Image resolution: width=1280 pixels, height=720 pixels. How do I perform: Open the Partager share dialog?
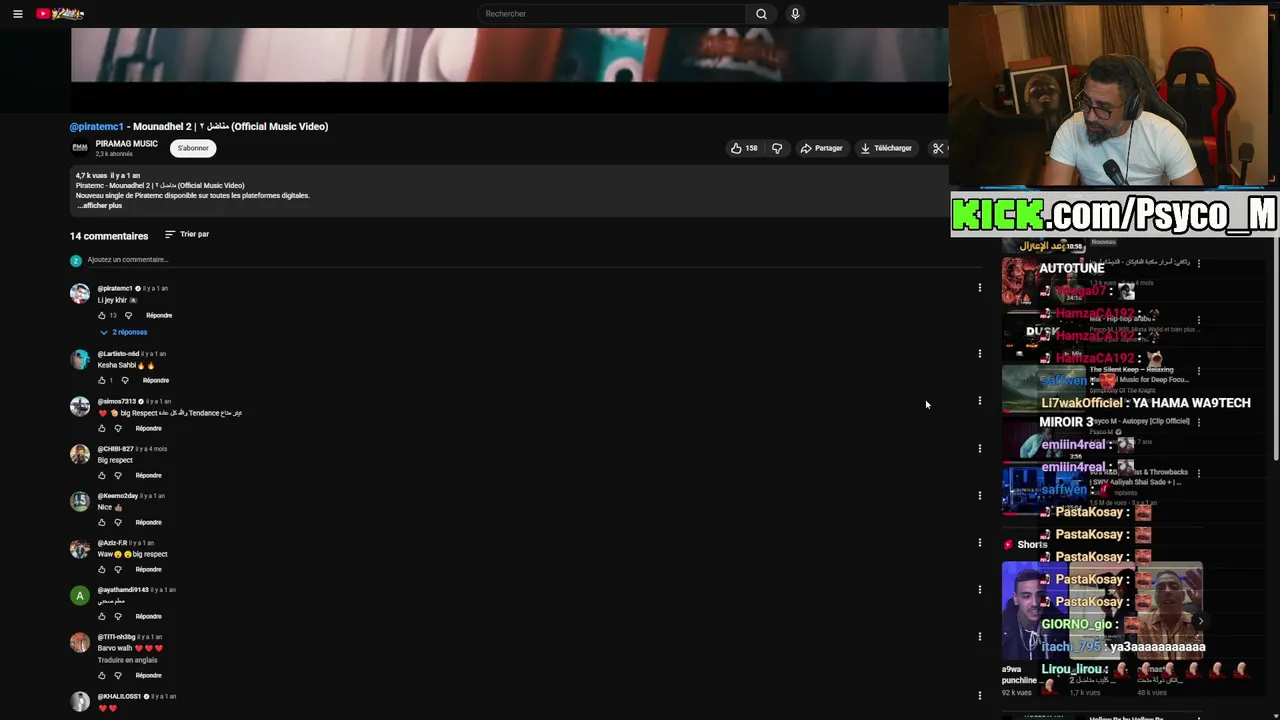tap(821, 148)
